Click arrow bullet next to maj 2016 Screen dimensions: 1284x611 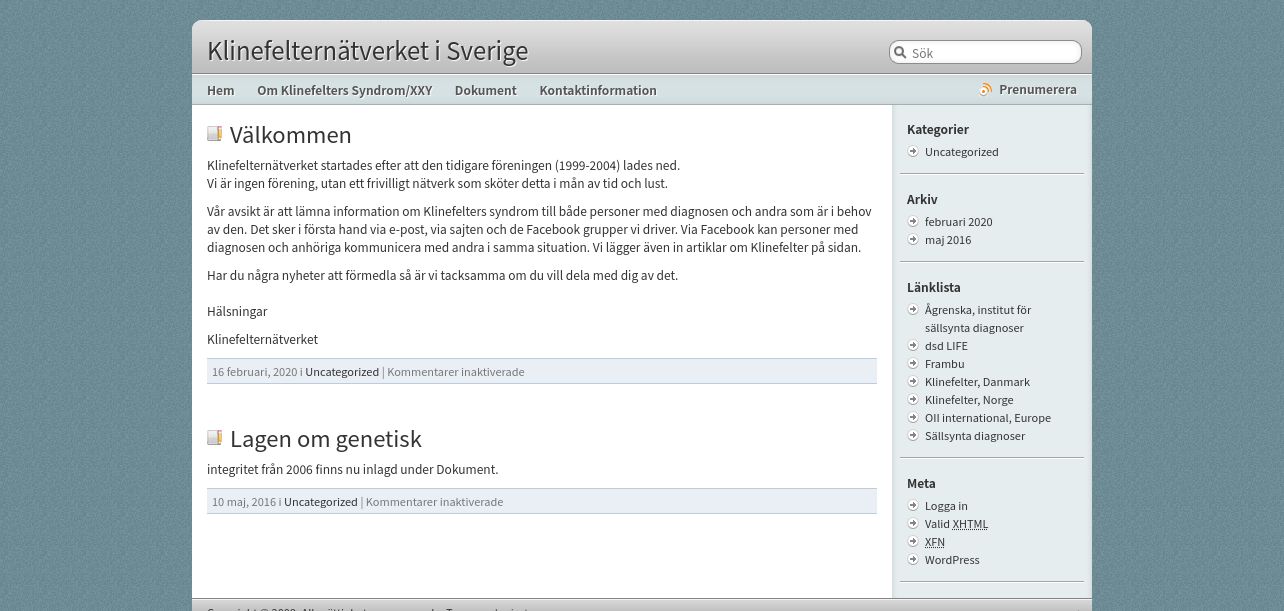[913, 240]
